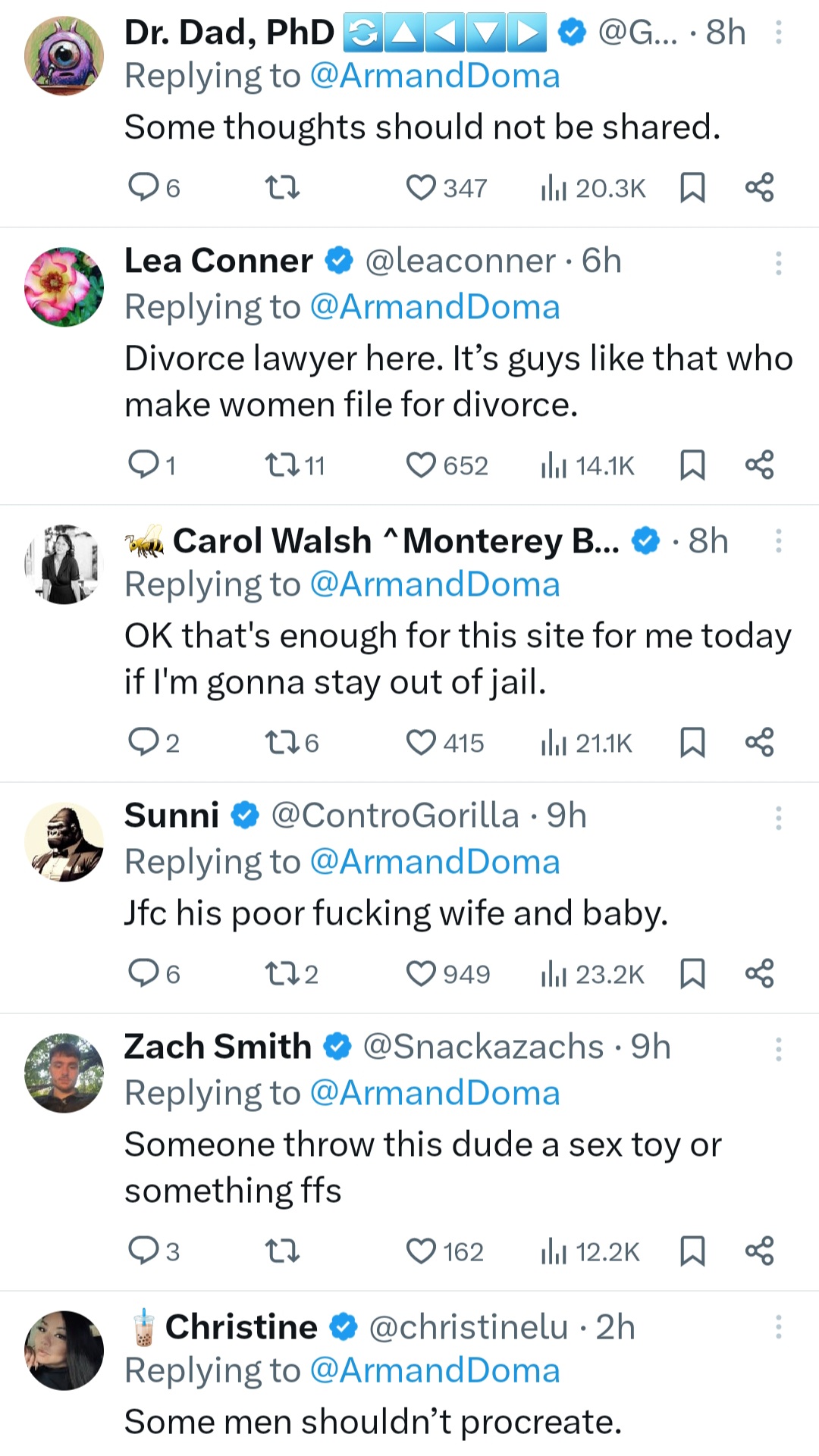The height and width of the screenshot is (1456, 819).
Task: Open @ArmandDoma link in Sunni's reply
Action: pos(435,862)
